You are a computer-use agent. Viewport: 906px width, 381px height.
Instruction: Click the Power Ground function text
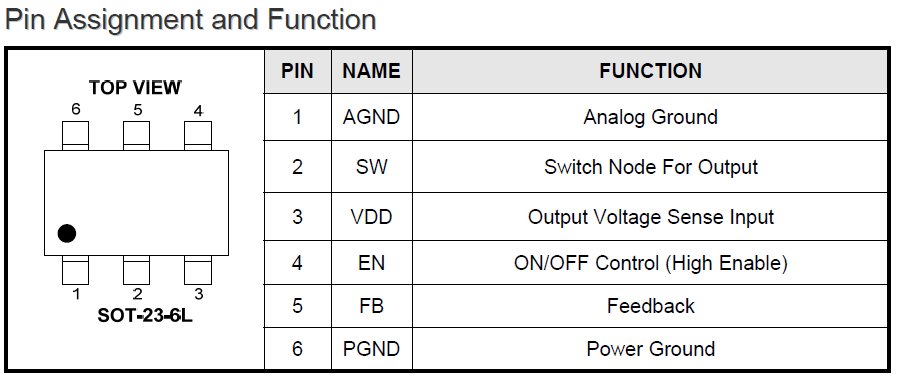tap(651, 349)
